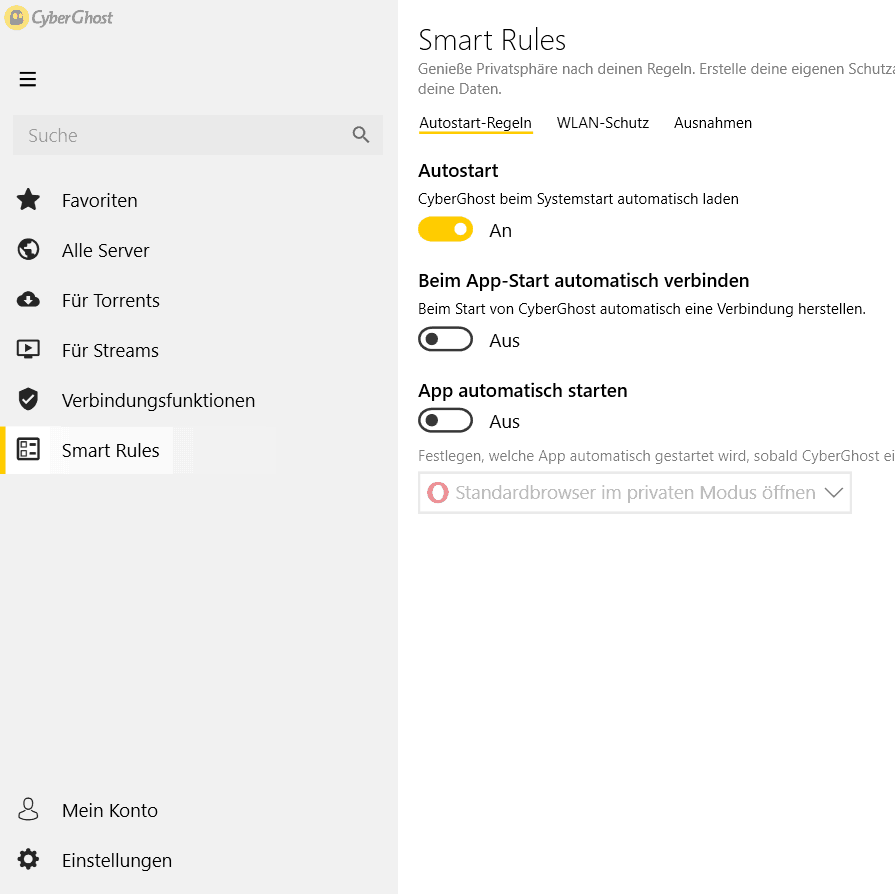Image resolution: width=895 pixels, height=895 pixels.
Task: Switch to the WLAN-Schutz tab
Action: 603,123
